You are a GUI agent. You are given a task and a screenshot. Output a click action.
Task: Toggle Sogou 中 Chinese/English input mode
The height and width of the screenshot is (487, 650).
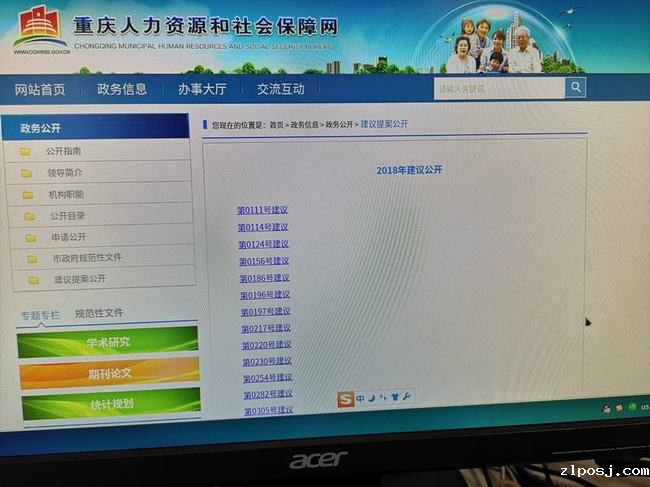[360, 398]
